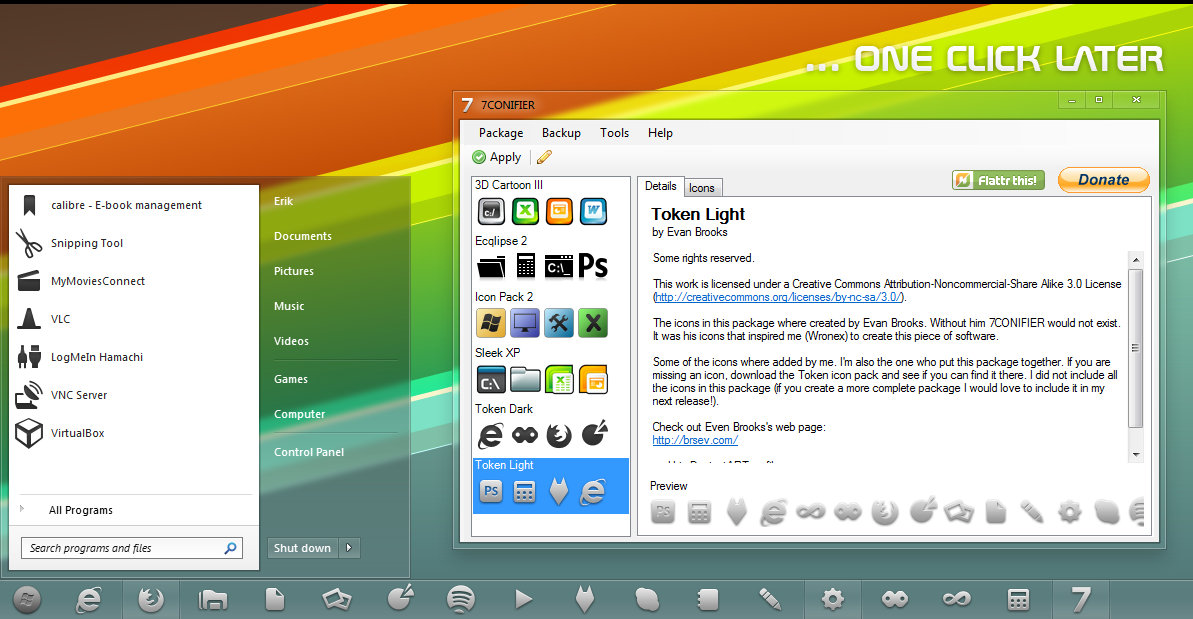Open Internet Explorer from the taskbar
Viewport: 1193px width, 619px height.
tap(88, 600)
